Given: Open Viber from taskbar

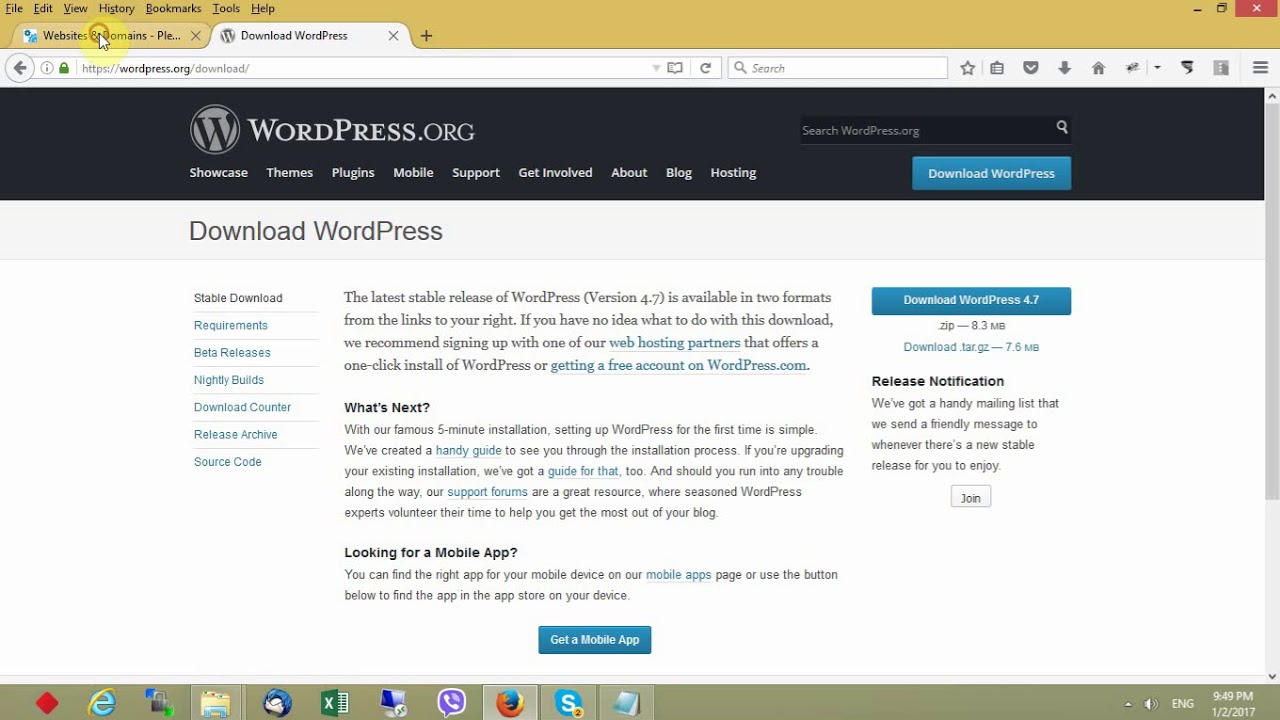Looking at the screenshot, I should [451, 703].
